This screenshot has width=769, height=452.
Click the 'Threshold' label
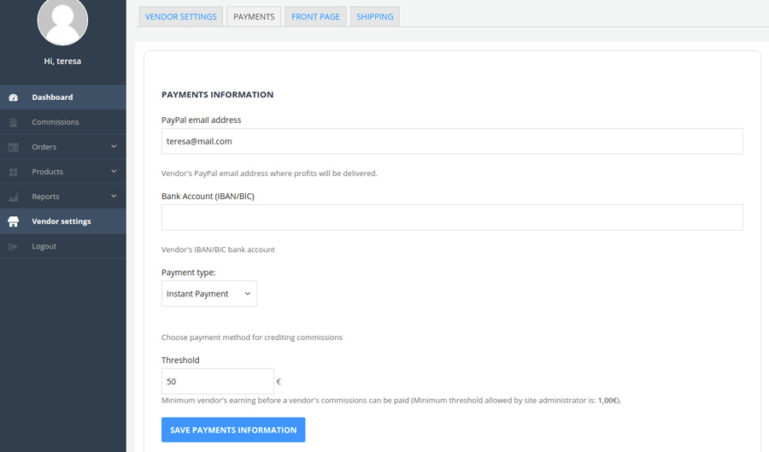coord(180,360)
